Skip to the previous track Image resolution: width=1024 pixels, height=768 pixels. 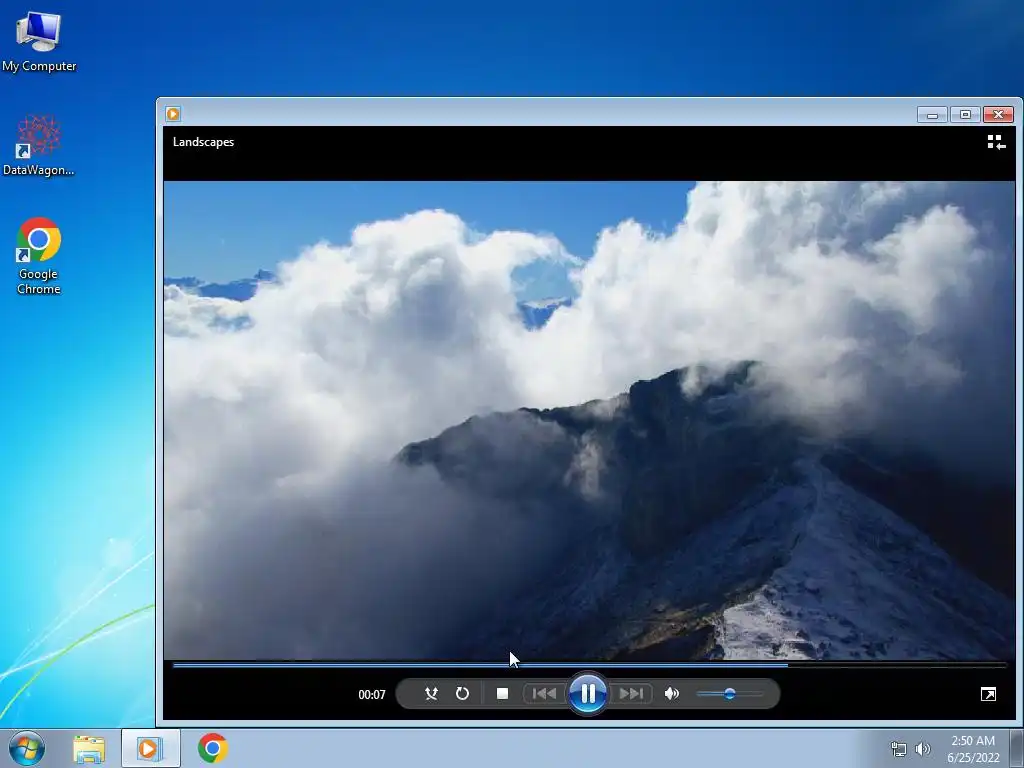(544, 694)
